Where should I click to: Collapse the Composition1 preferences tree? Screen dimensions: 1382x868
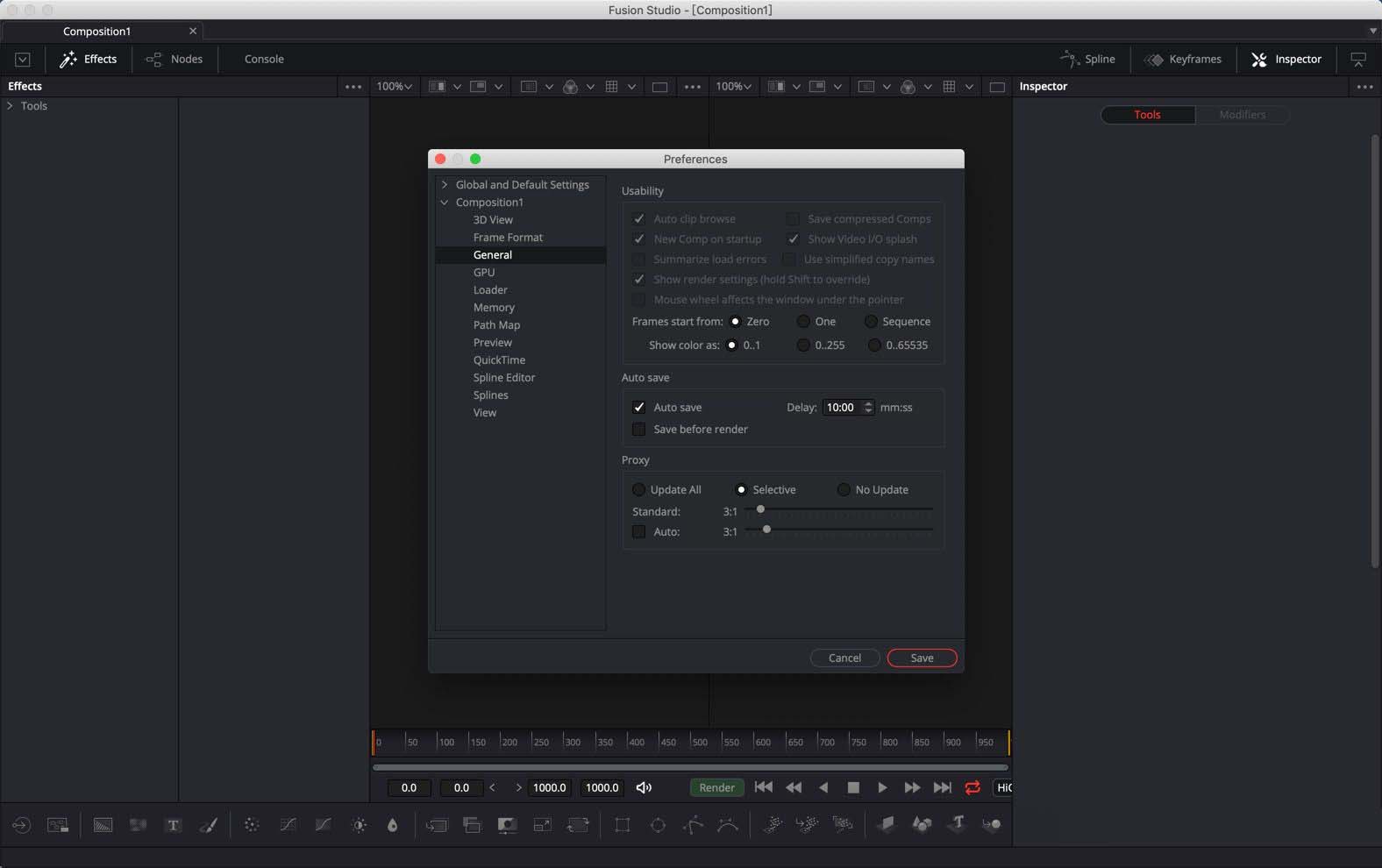coord(445,203)
